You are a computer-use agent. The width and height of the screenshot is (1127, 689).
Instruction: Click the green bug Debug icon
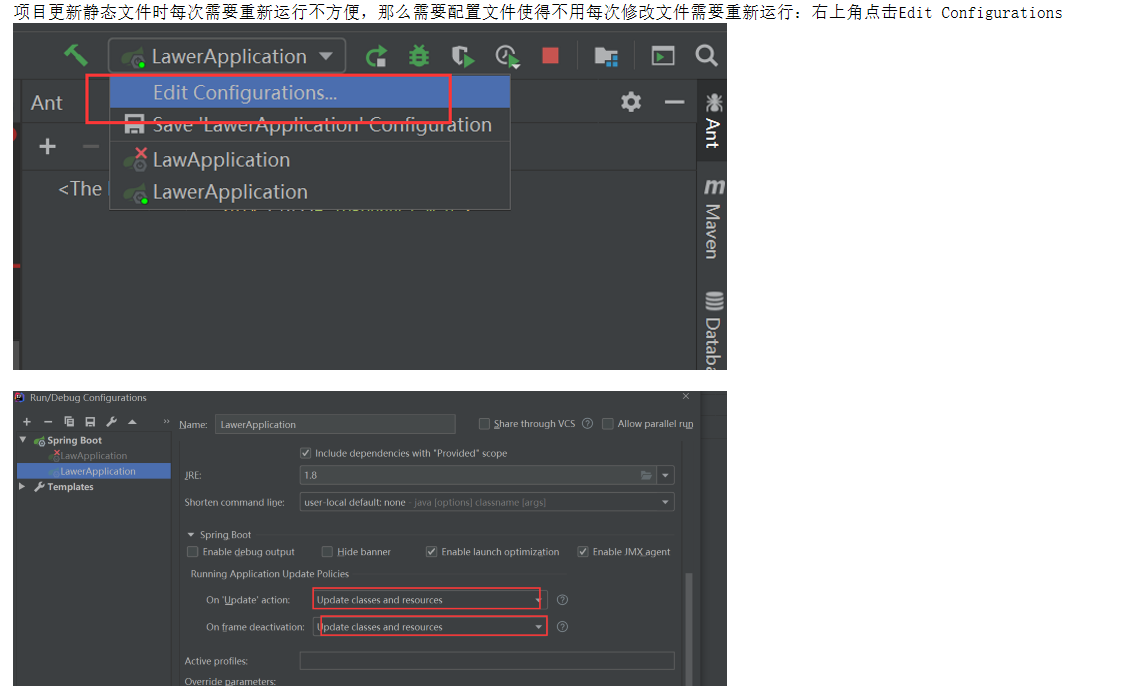[419, 56]
